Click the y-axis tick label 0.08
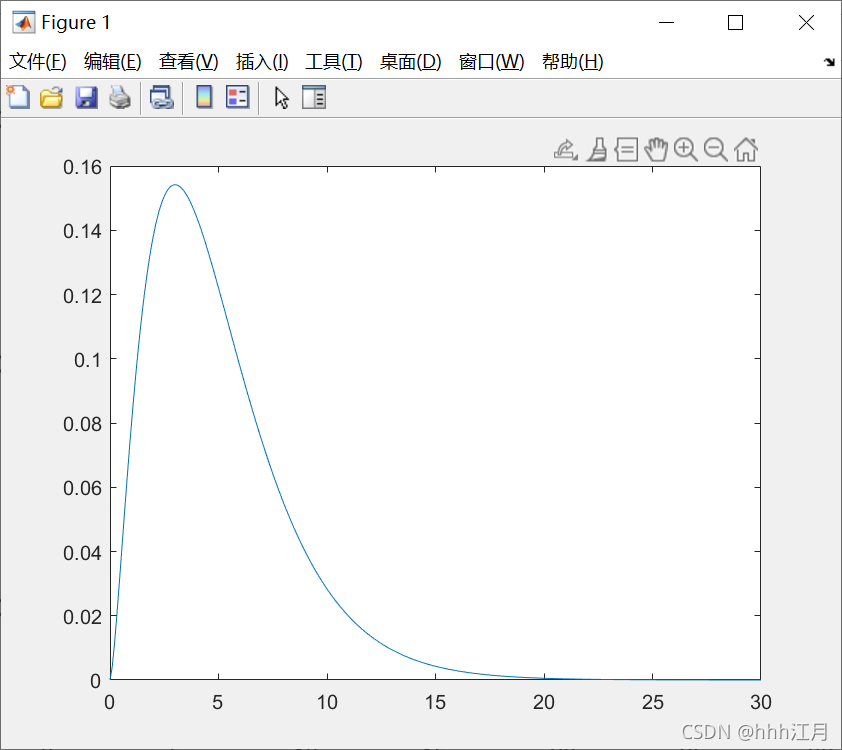This screenshot has height=750, width=842. (x=82, y=424)
